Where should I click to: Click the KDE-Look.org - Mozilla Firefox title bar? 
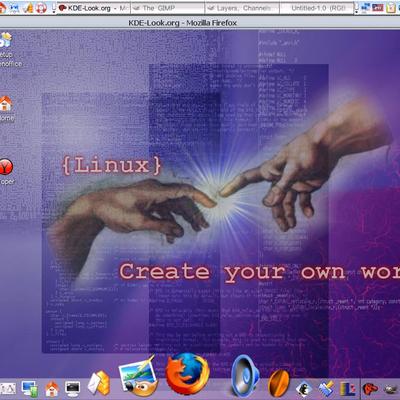[x=200, y=23]
